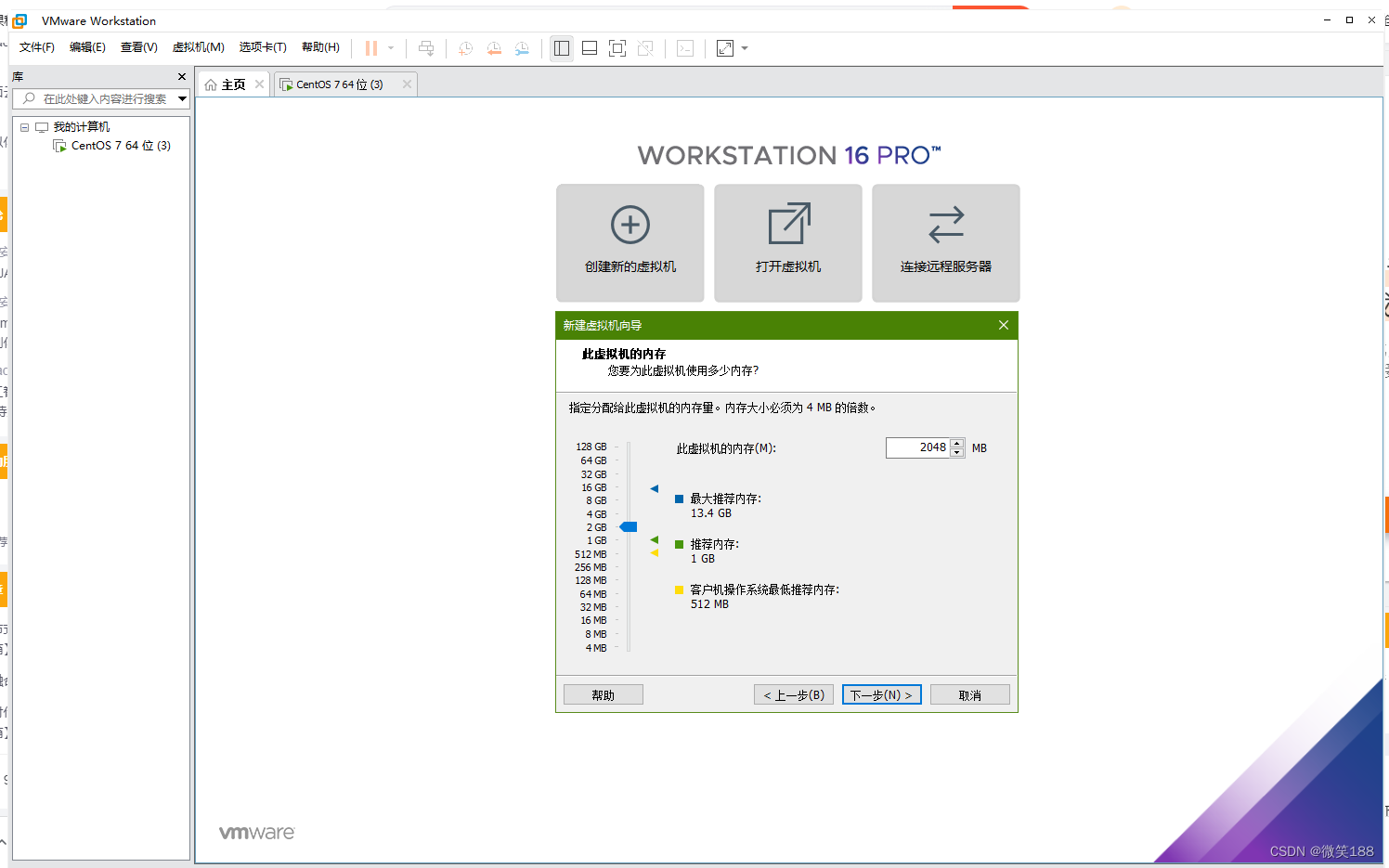Minimize the VMware Workstation window
This screenshot has width=1389, height=868.
tap(1327, 19)
